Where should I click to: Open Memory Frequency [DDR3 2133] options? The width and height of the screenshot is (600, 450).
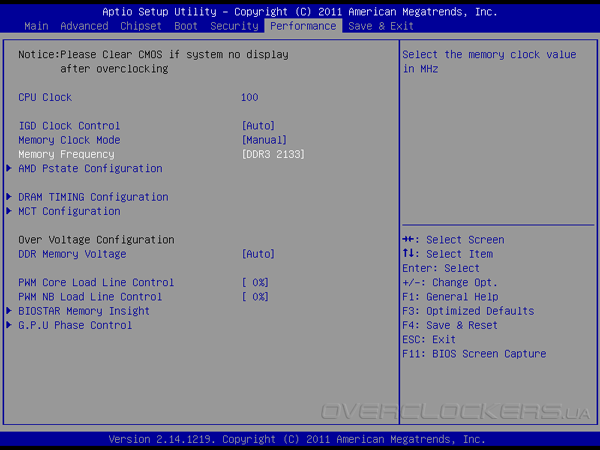pyautogui.click(x=273, y=154)
